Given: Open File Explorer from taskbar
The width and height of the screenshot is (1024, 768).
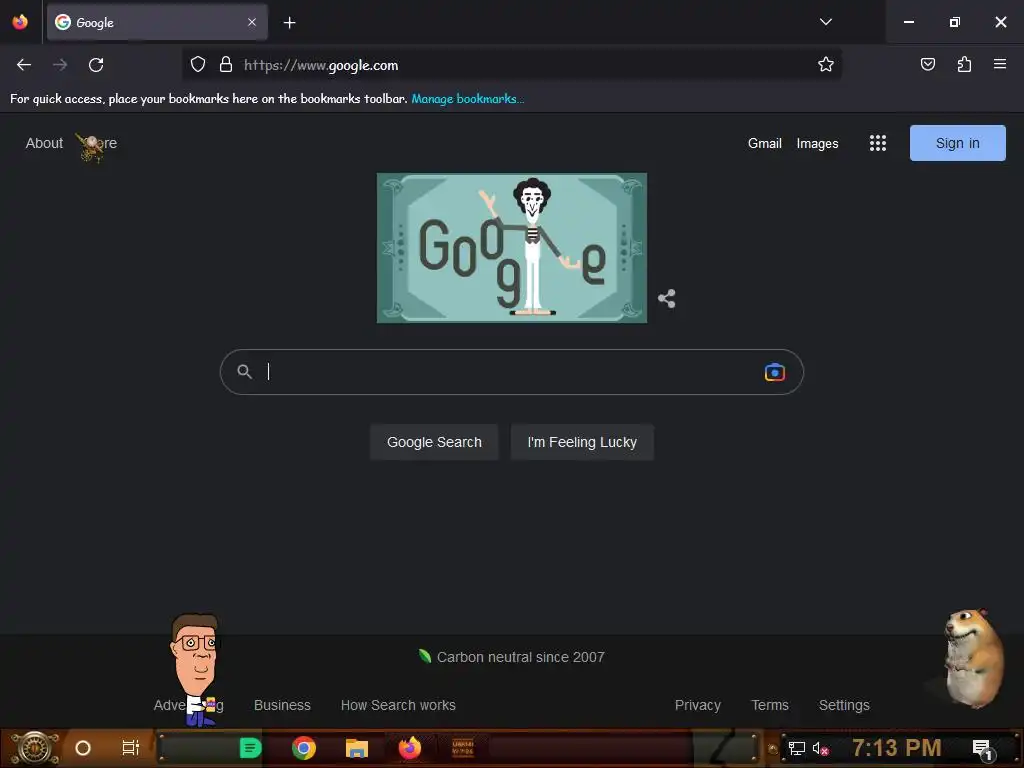Looking at the screenshot, I should pyautogui.click(x=357, y=748).
